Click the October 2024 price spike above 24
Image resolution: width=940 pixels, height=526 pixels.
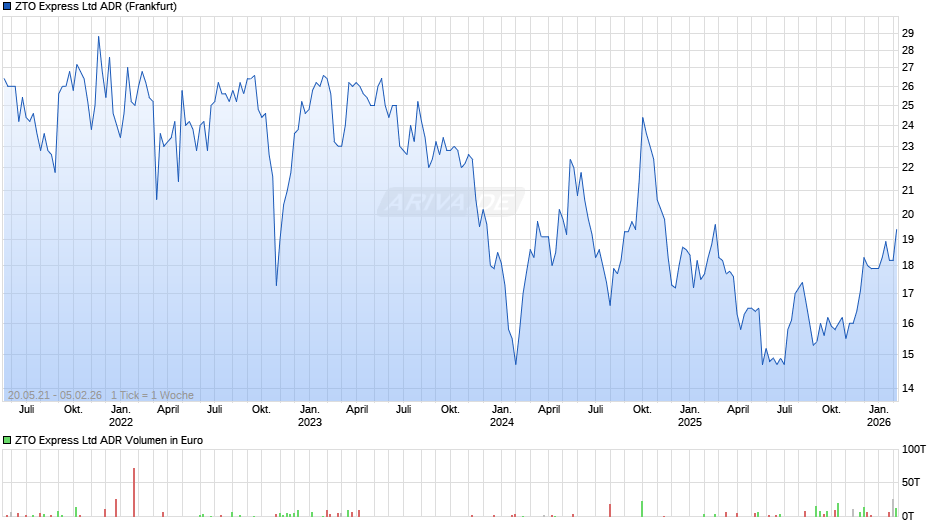click(643, 118)
